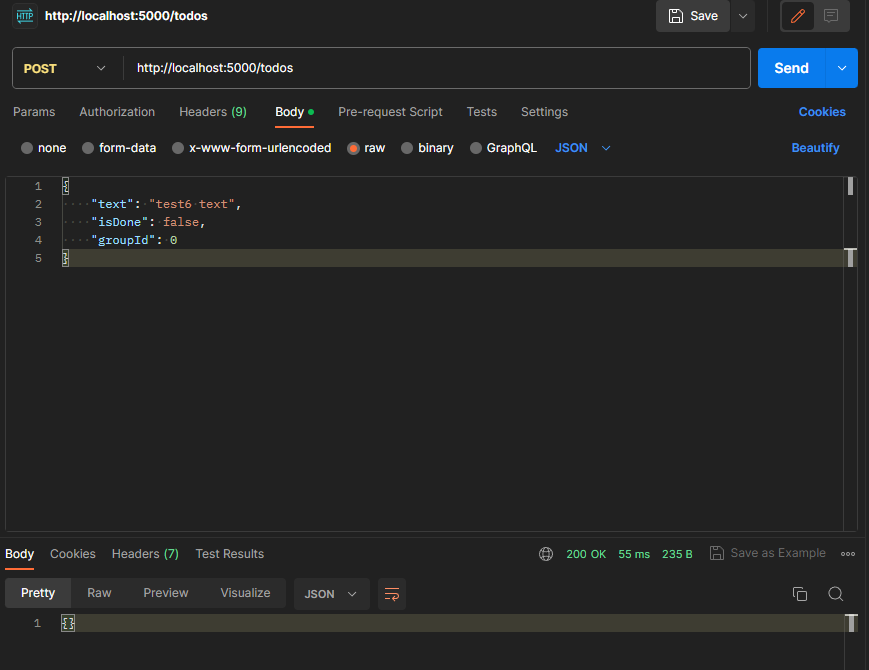Search the response with magnifier icon
Image resolution: width=869 pixels, height=670 pixels.
point(836,594)
